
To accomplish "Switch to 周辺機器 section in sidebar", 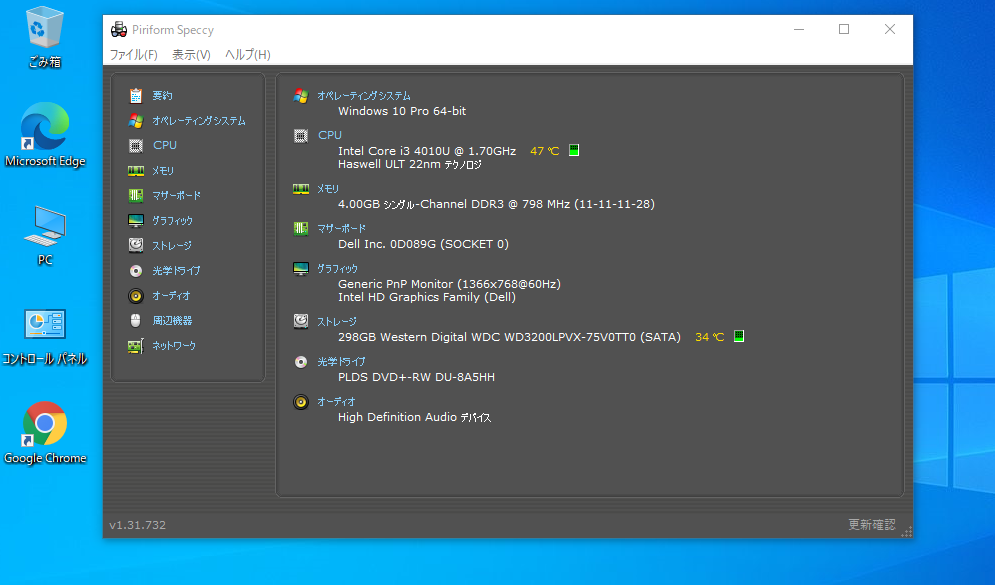I will [x=172, y=320].
